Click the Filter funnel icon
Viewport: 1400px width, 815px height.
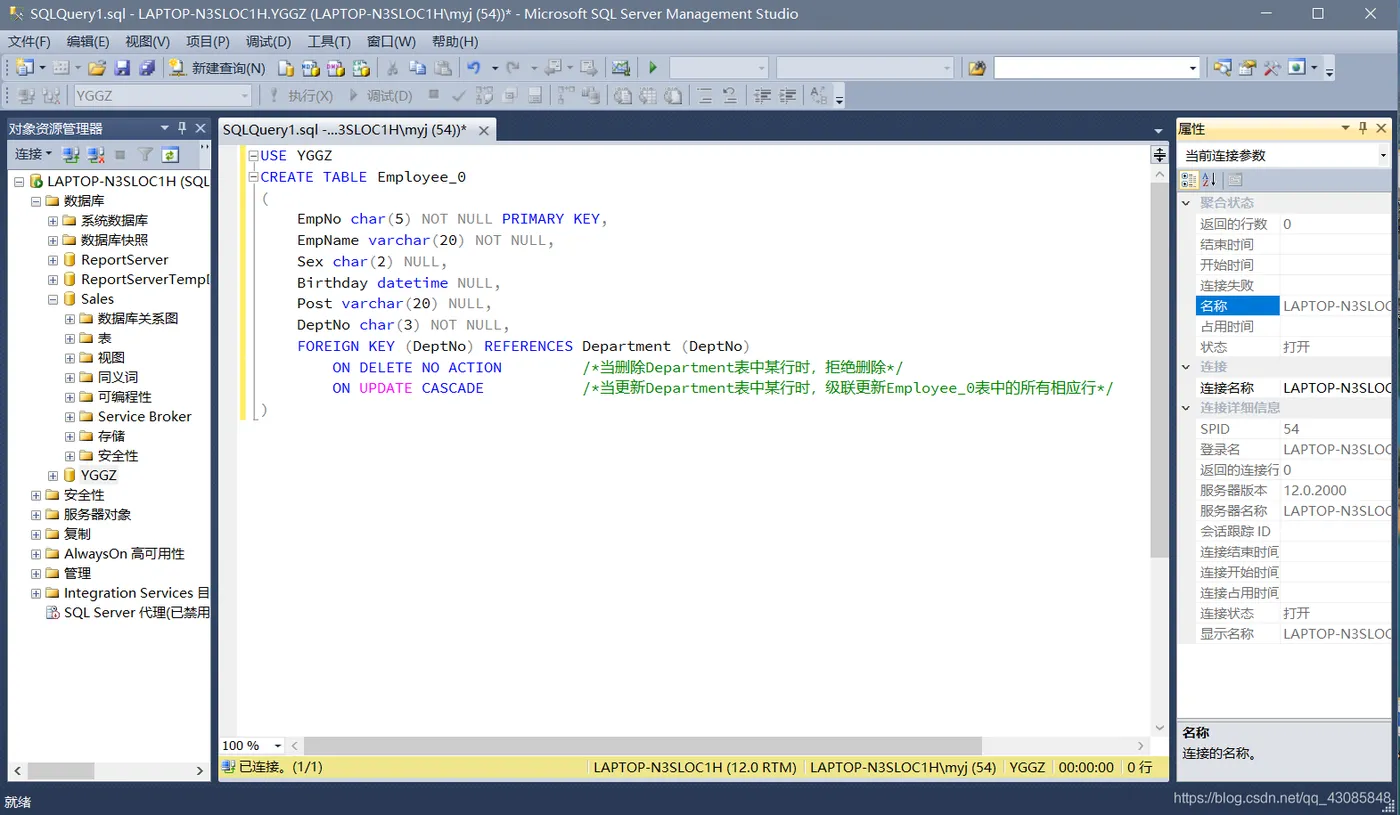point(146,154)
